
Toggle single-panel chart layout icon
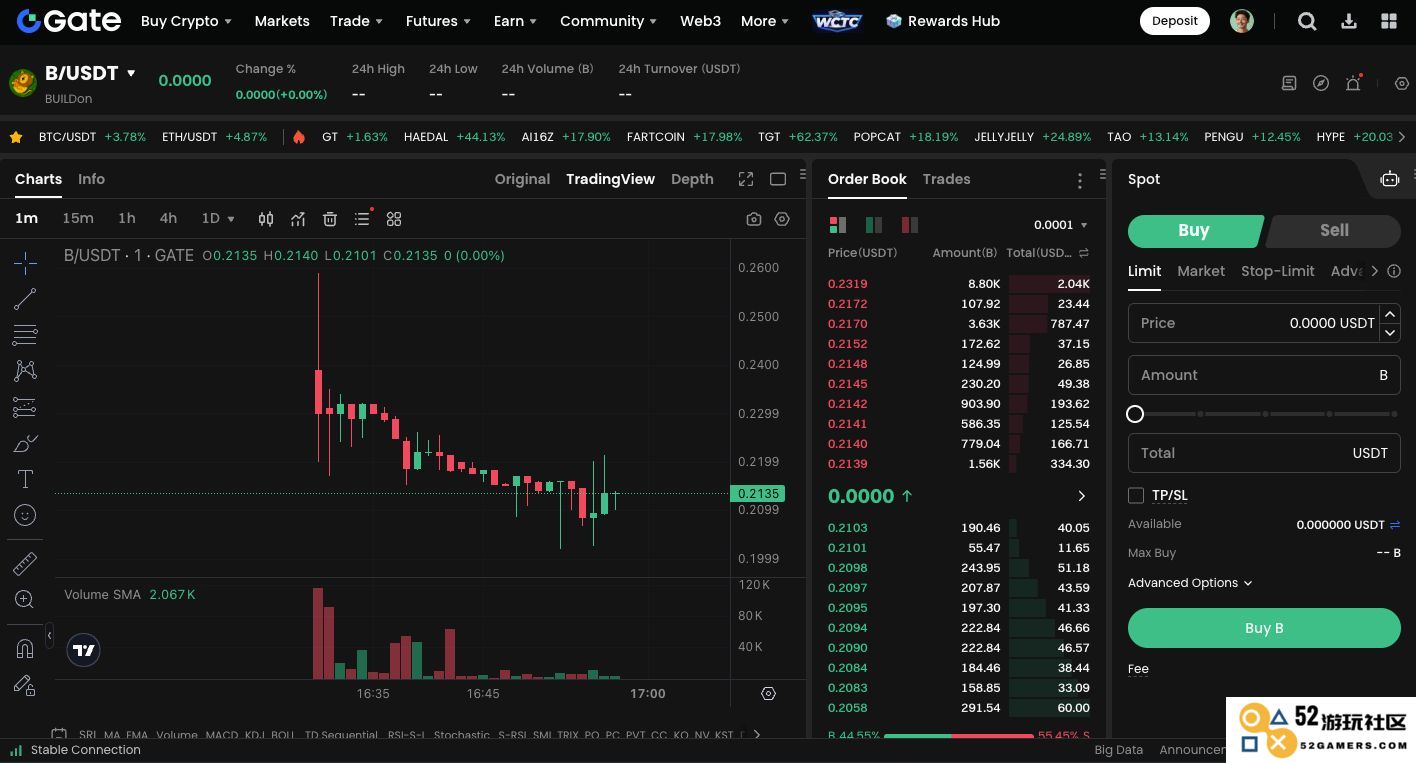778,179
